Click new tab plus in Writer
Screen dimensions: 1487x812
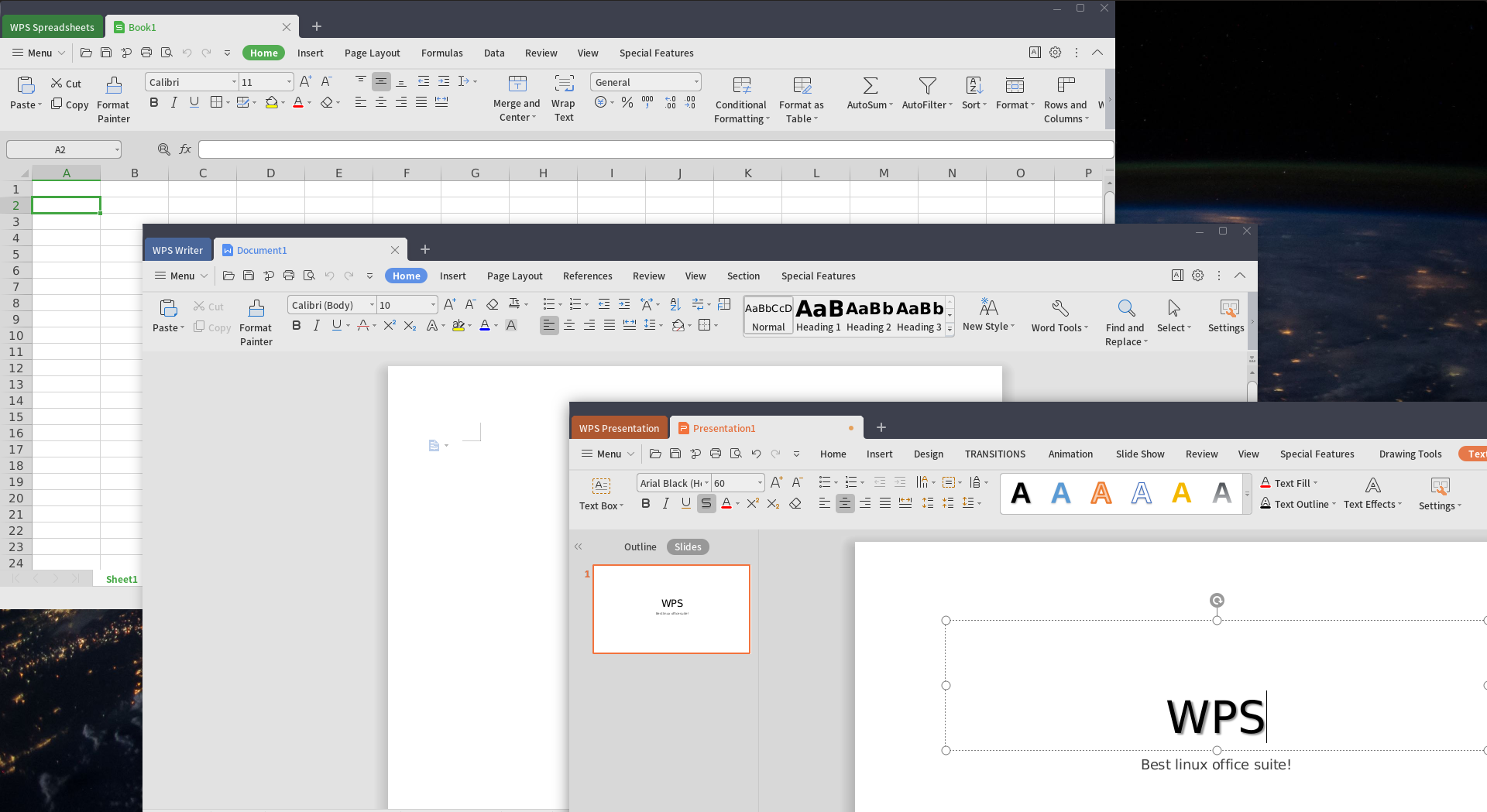[424, 249]
